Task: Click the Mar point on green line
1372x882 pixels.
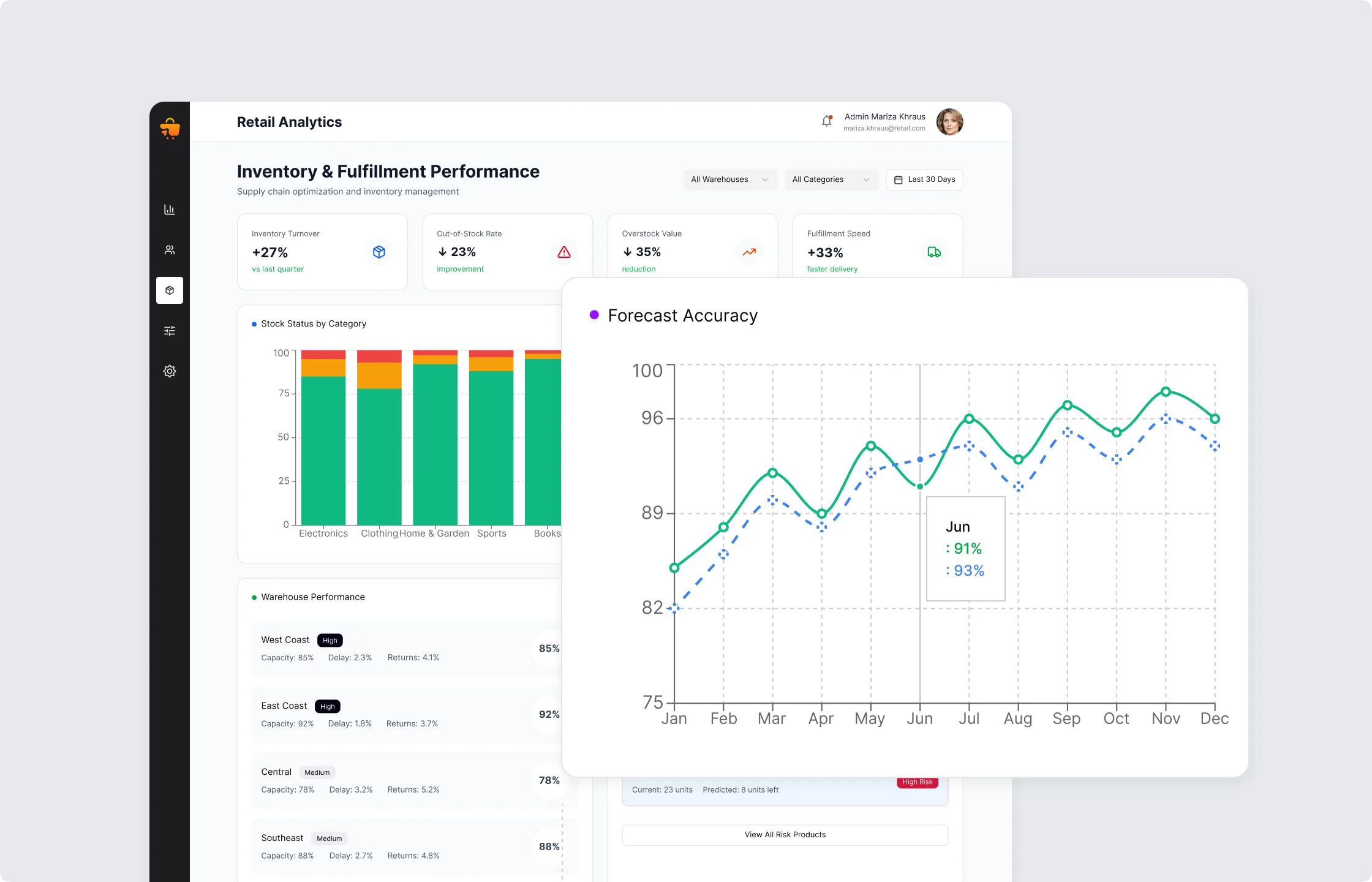Action: [773, 473]
